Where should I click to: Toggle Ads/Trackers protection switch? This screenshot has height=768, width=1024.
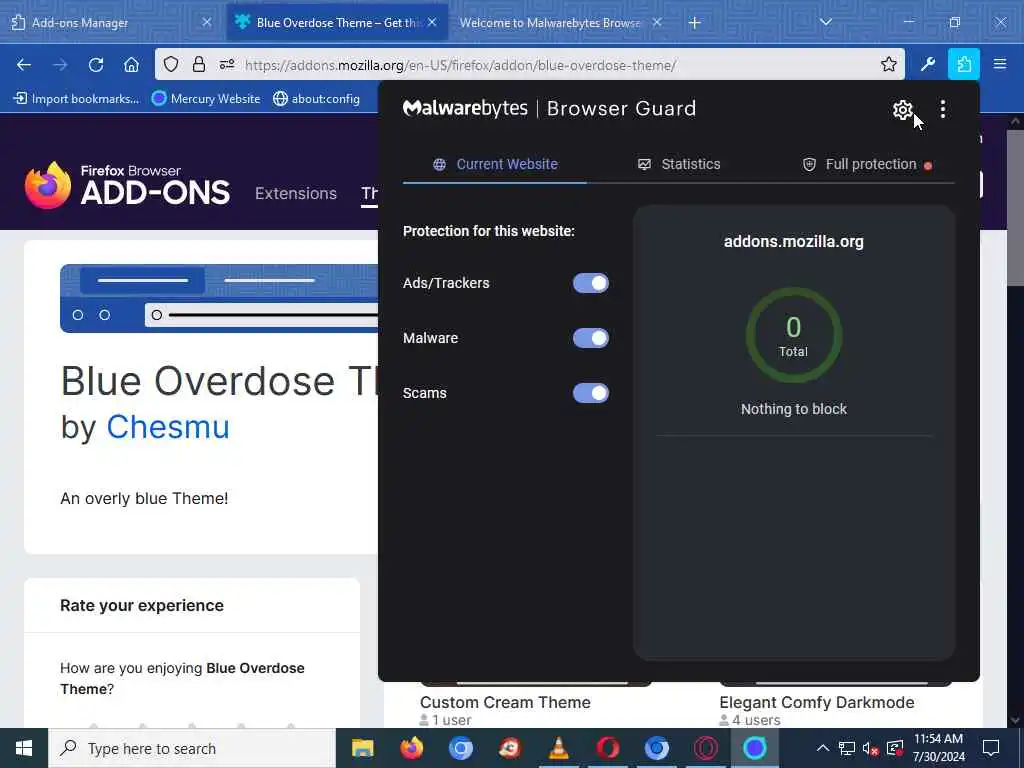point(590,283)
